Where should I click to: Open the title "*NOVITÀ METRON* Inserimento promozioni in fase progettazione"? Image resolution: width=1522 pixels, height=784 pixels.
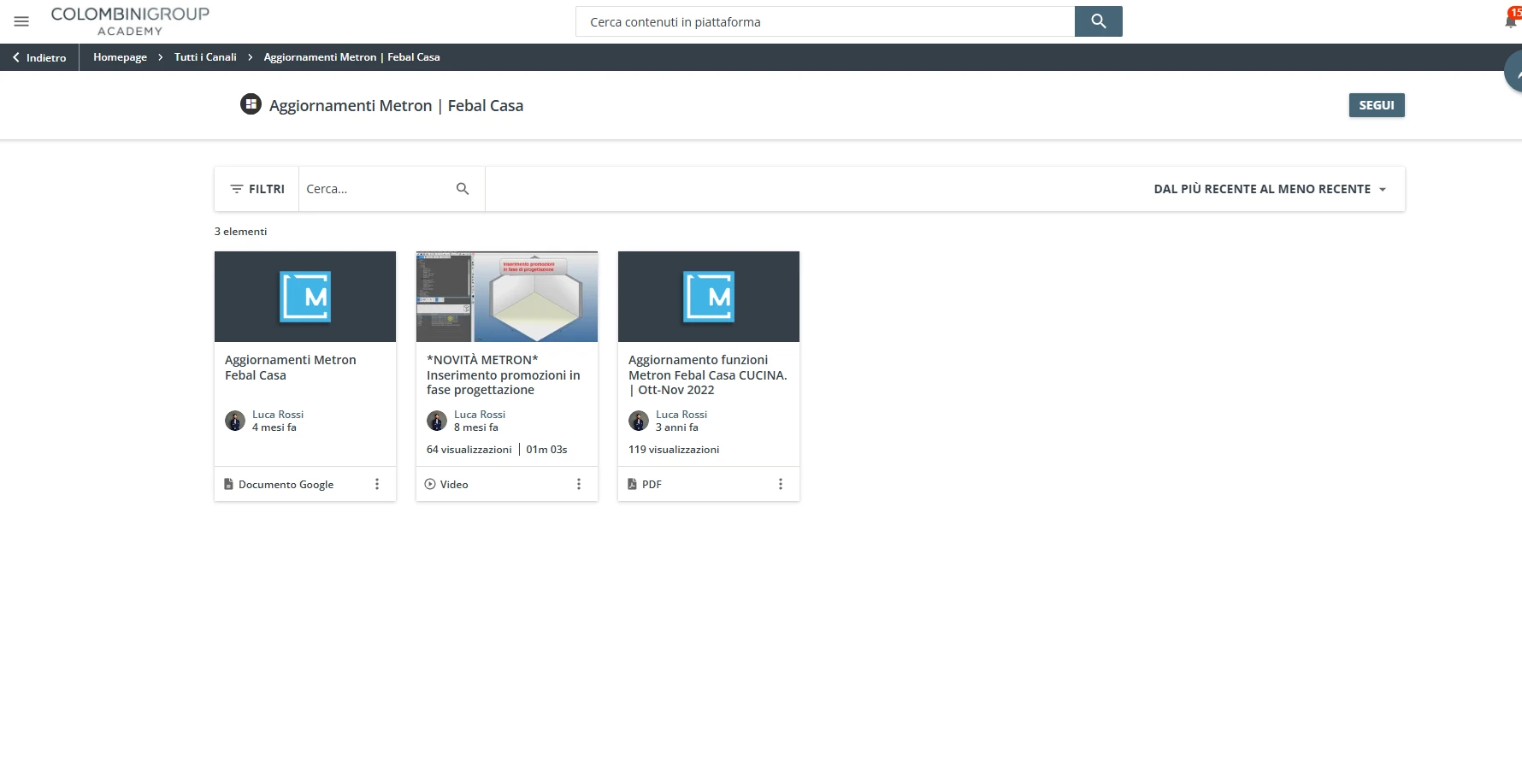(x=504, y=375)
